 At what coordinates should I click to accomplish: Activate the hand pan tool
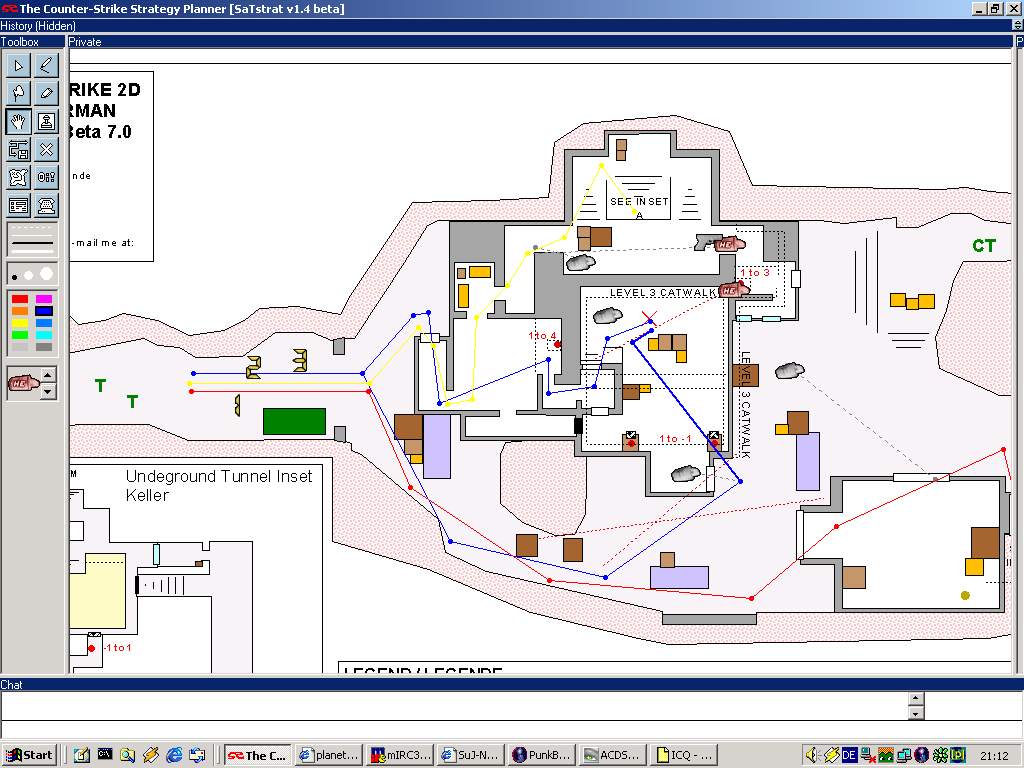[18, 121]
